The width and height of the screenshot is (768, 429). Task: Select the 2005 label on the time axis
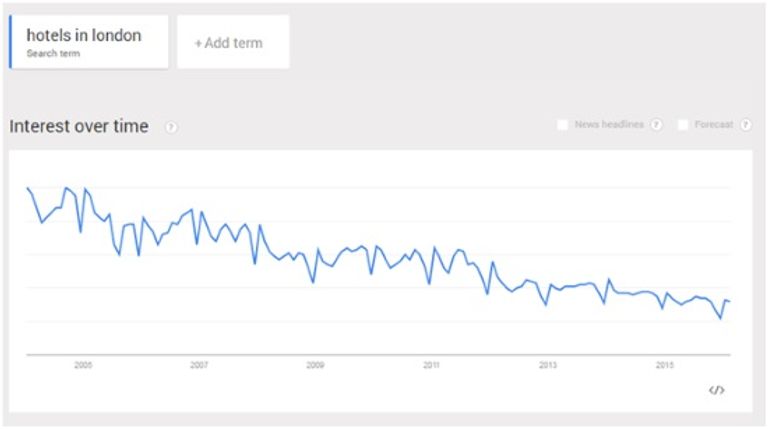(83, 365)
